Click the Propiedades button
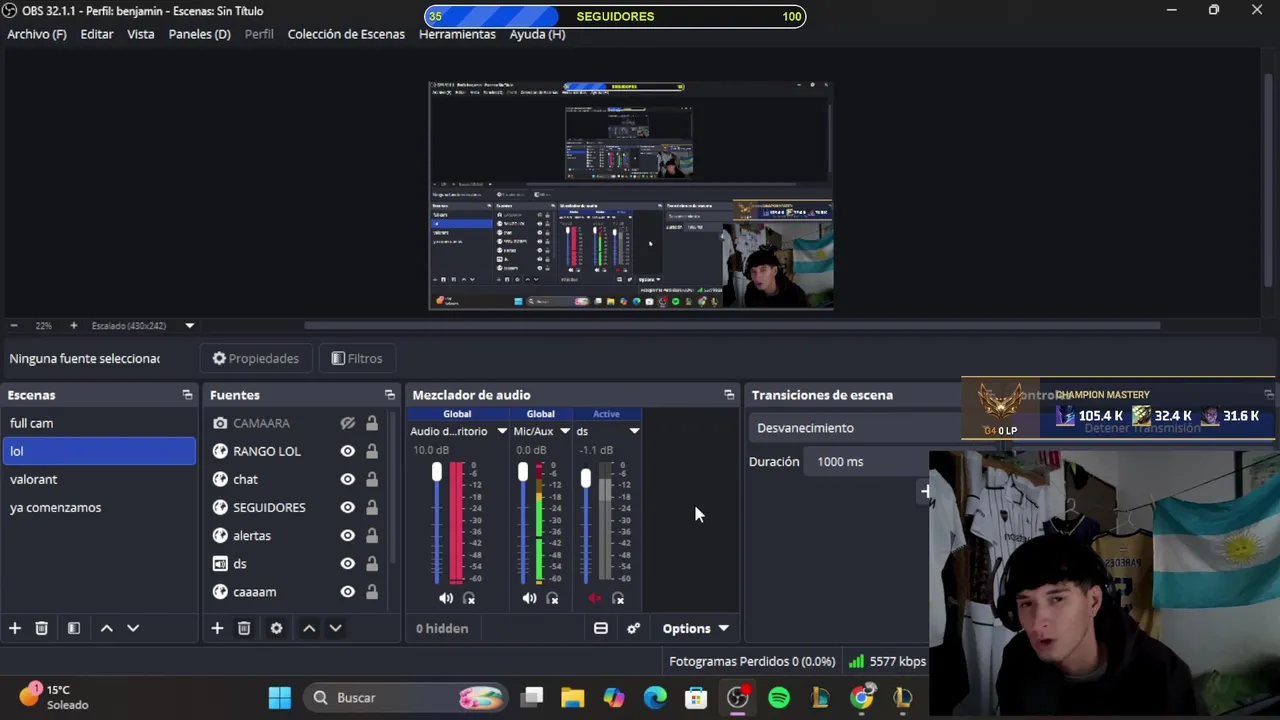The width and height of the screenshot is (1280, 720). pyautogui.click(x=255, y=358)
